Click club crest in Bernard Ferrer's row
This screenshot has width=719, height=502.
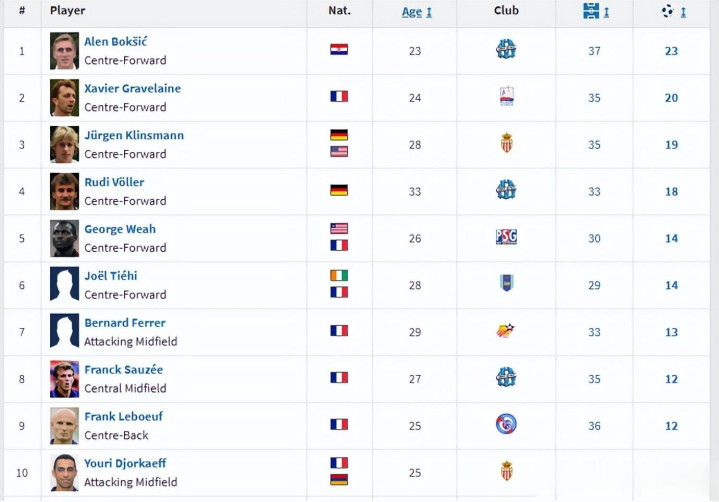[506, 330]
